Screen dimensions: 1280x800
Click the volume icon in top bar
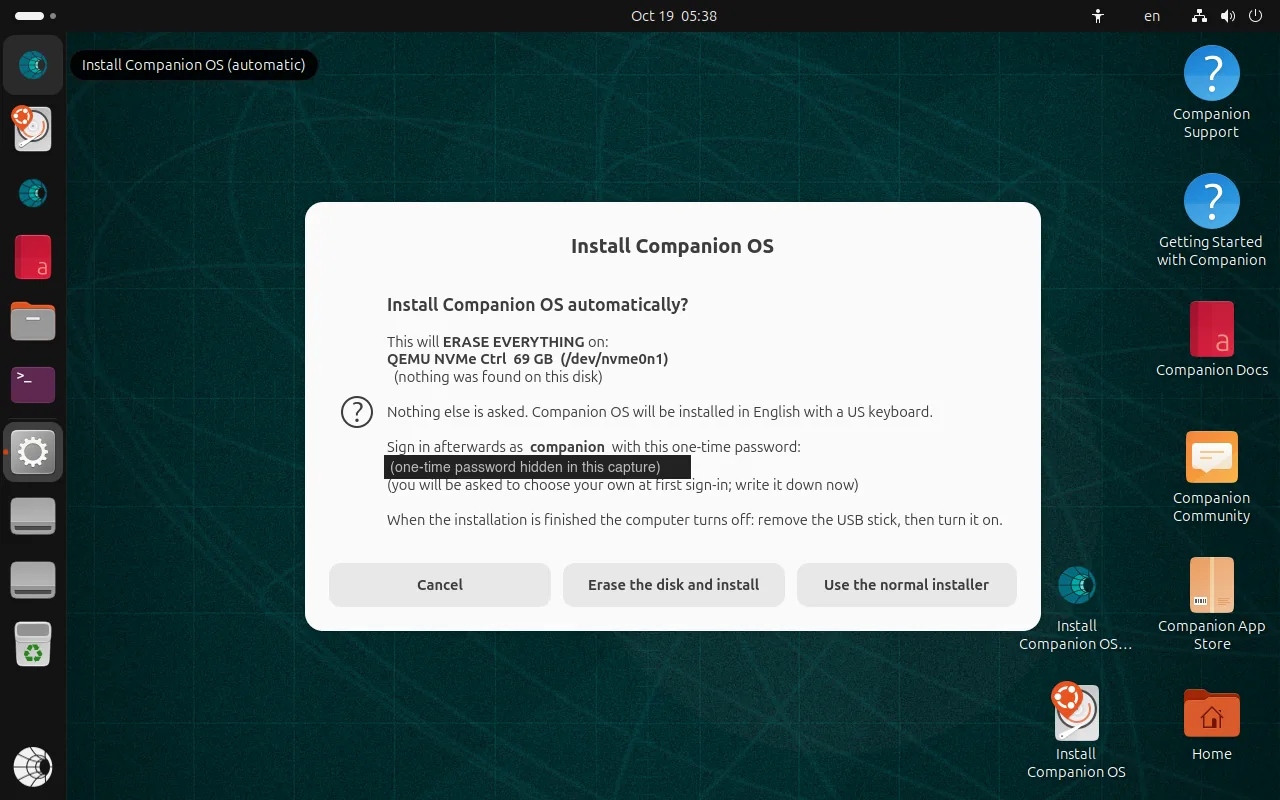point(1227,16)
